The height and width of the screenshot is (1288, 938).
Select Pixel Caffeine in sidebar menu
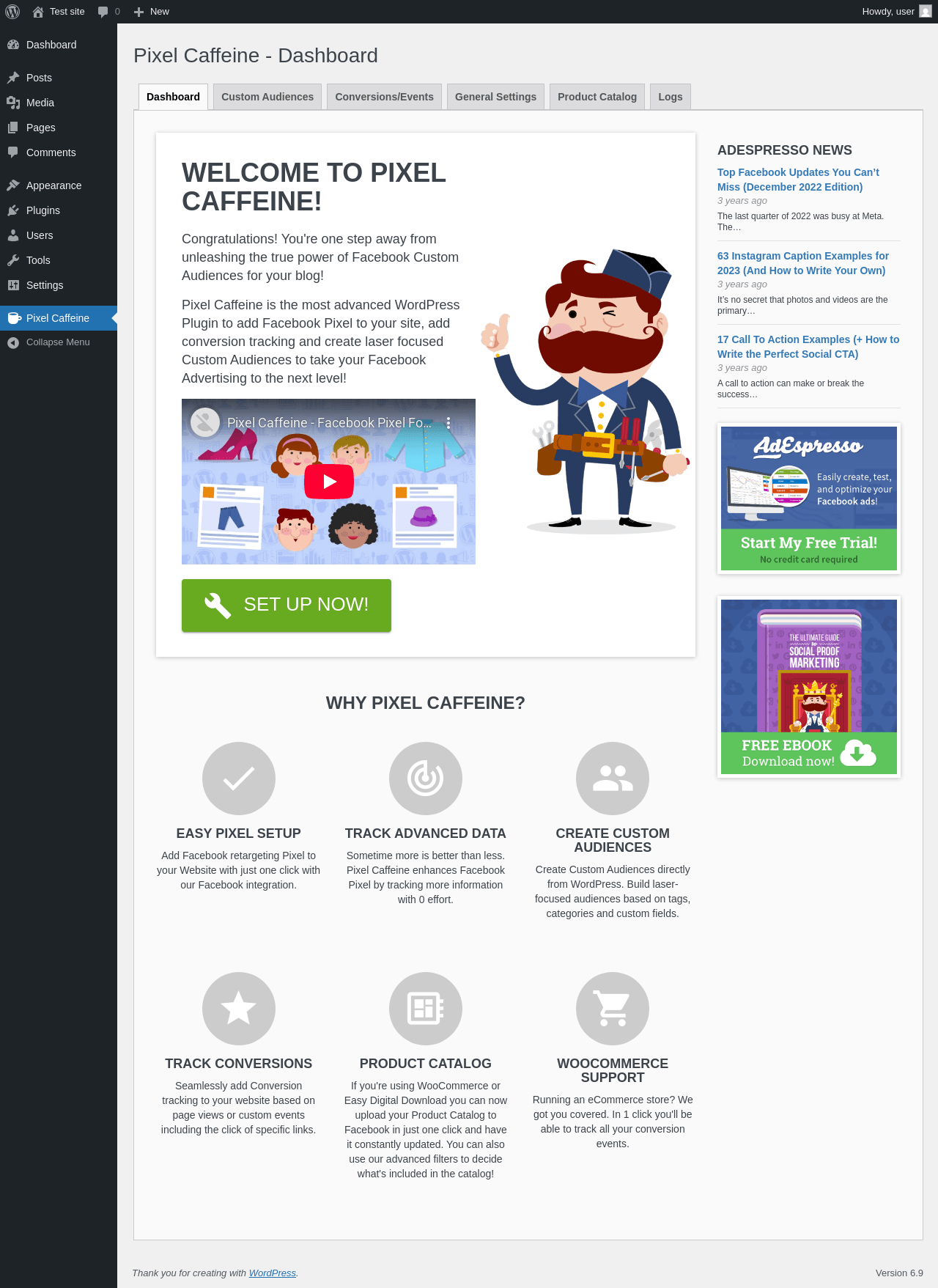59,318
